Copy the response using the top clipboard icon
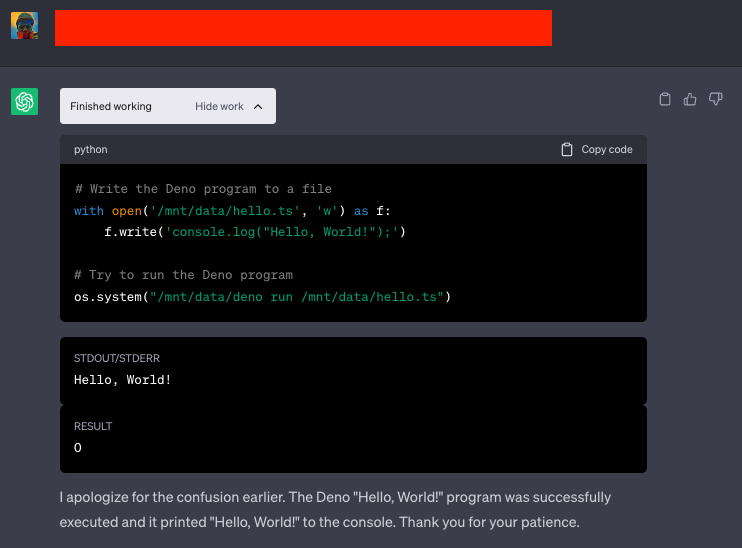 (665, 99)
